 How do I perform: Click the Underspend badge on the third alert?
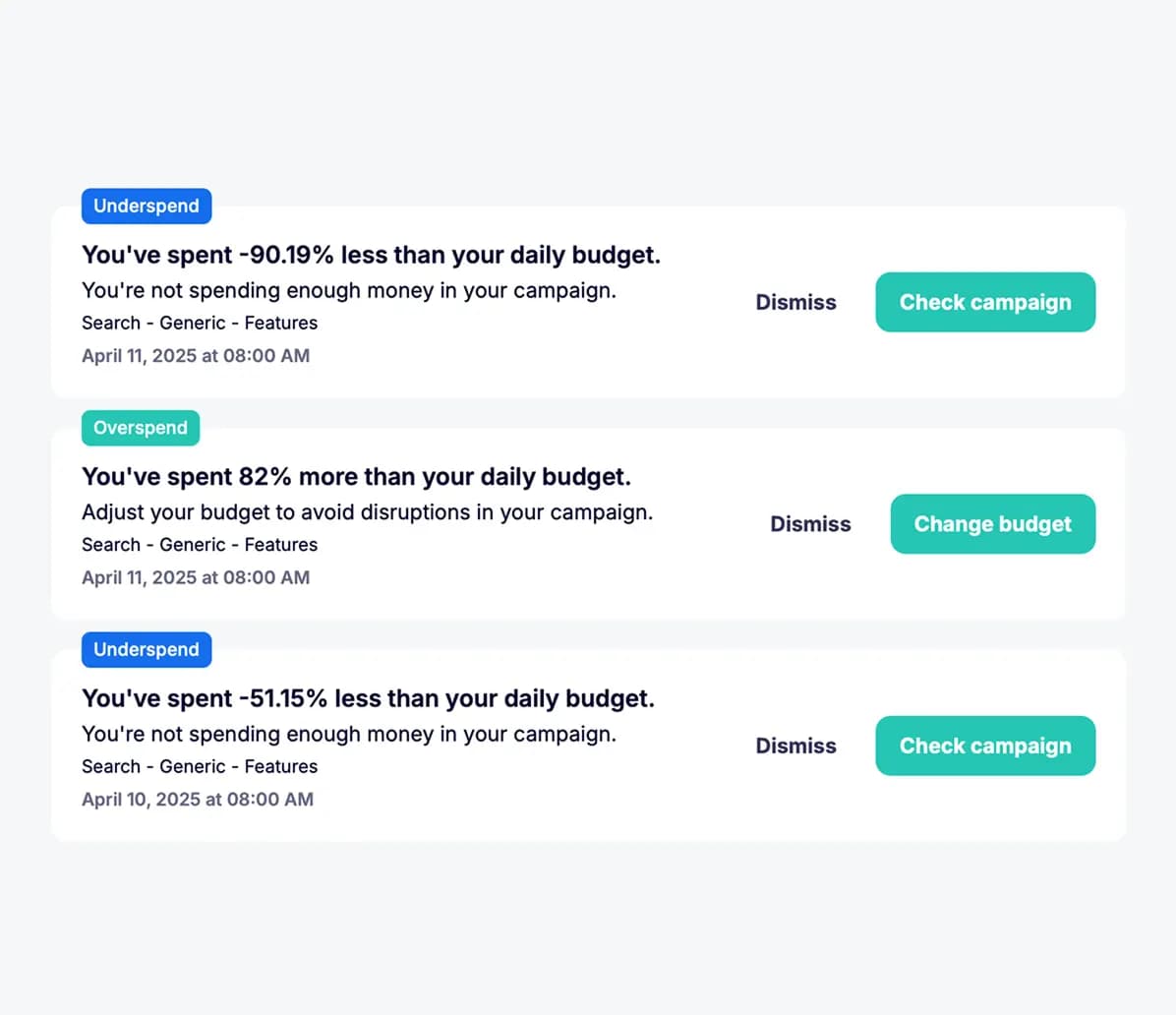click(146, 649)
